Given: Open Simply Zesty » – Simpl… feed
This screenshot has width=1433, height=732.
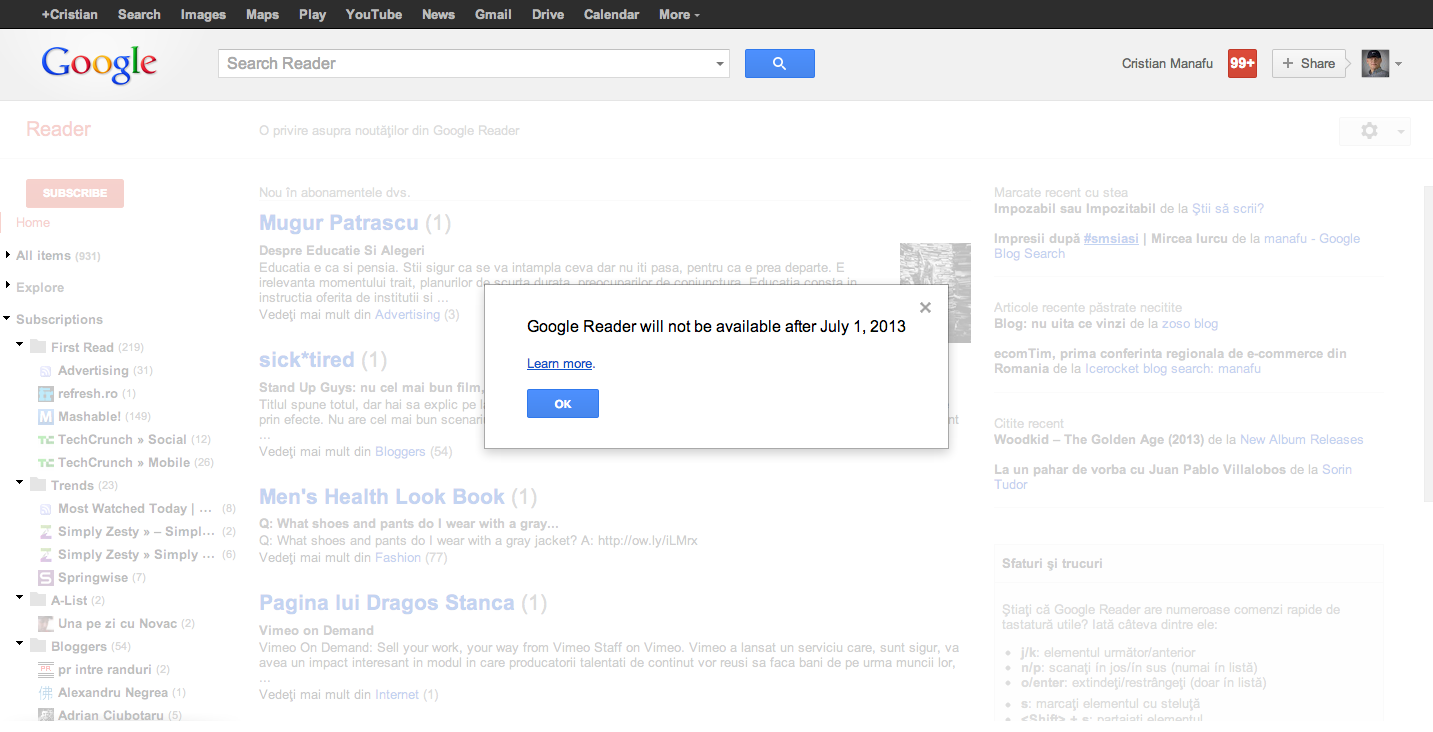Looking at the screenshot, I should coord(136,531).
